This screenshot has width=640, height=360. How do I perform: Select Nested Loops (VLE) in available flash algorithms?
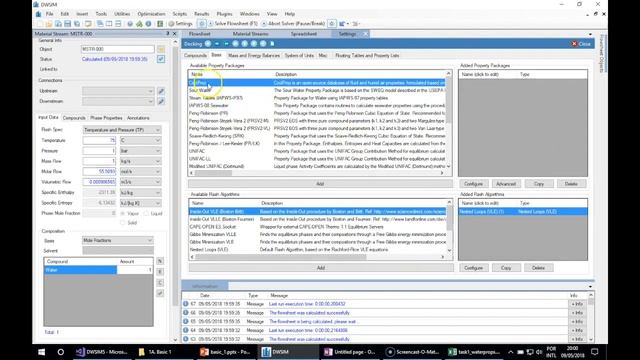pyautogui.click(x=318, y=249)
